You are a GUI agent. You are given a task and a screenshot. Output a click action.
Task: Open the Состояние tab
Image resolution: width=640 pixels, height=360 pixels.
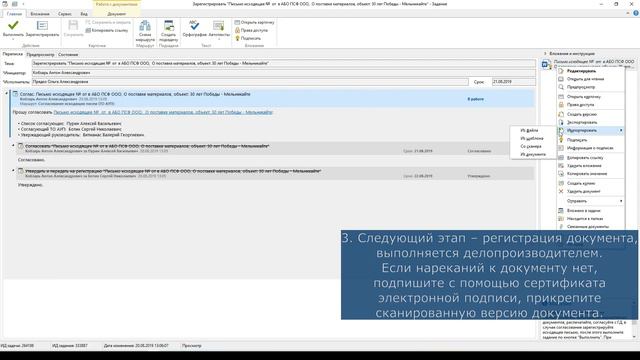pos(68,54)
